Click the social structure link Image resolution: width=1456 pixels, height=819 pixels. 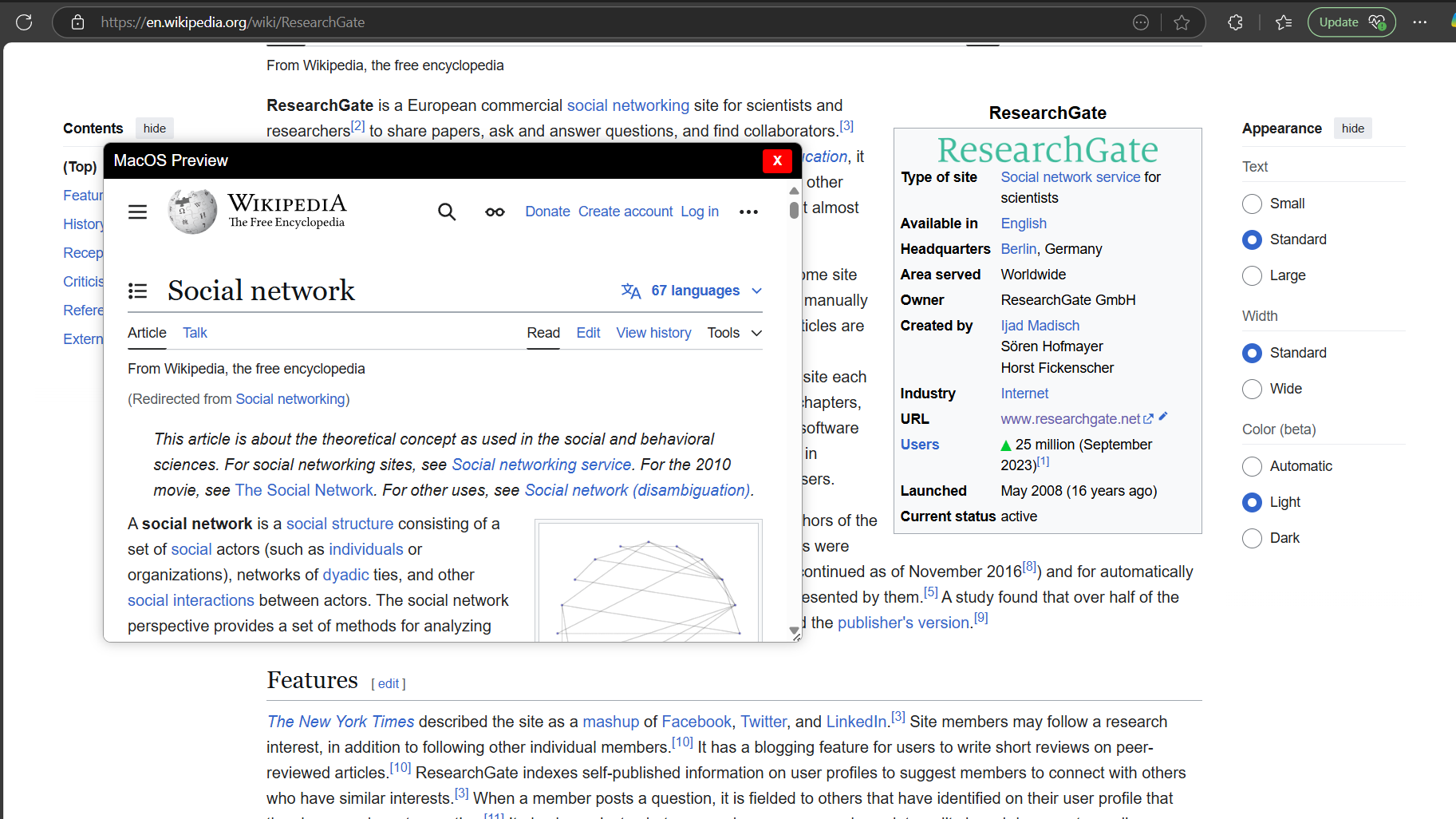click(x=340, y=524)
